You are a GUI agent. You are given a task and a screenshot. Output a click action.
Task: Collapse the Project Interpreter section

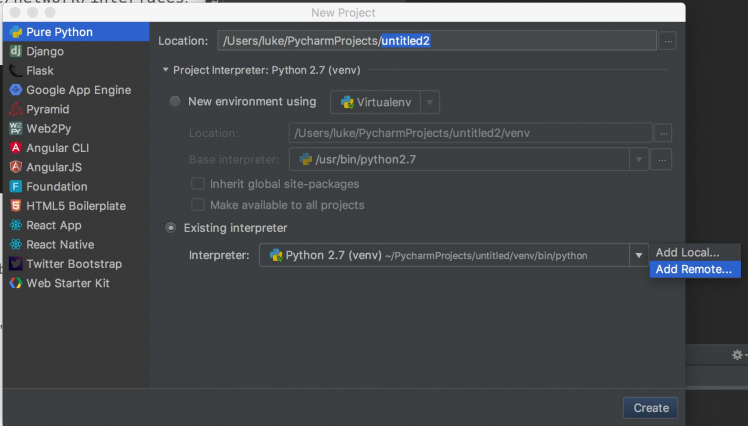coord(165,70)
